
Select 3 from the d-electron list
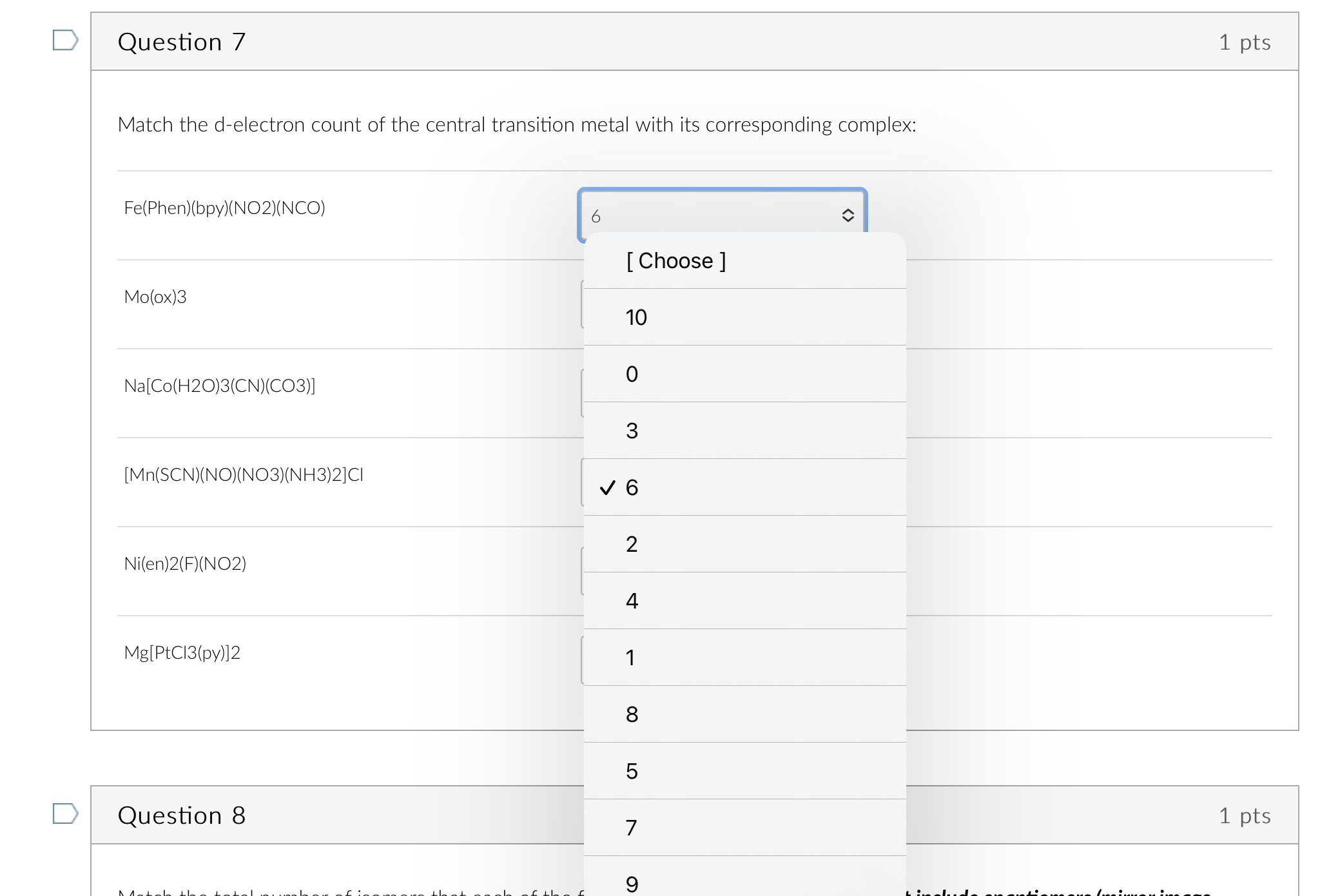[632, 431]
